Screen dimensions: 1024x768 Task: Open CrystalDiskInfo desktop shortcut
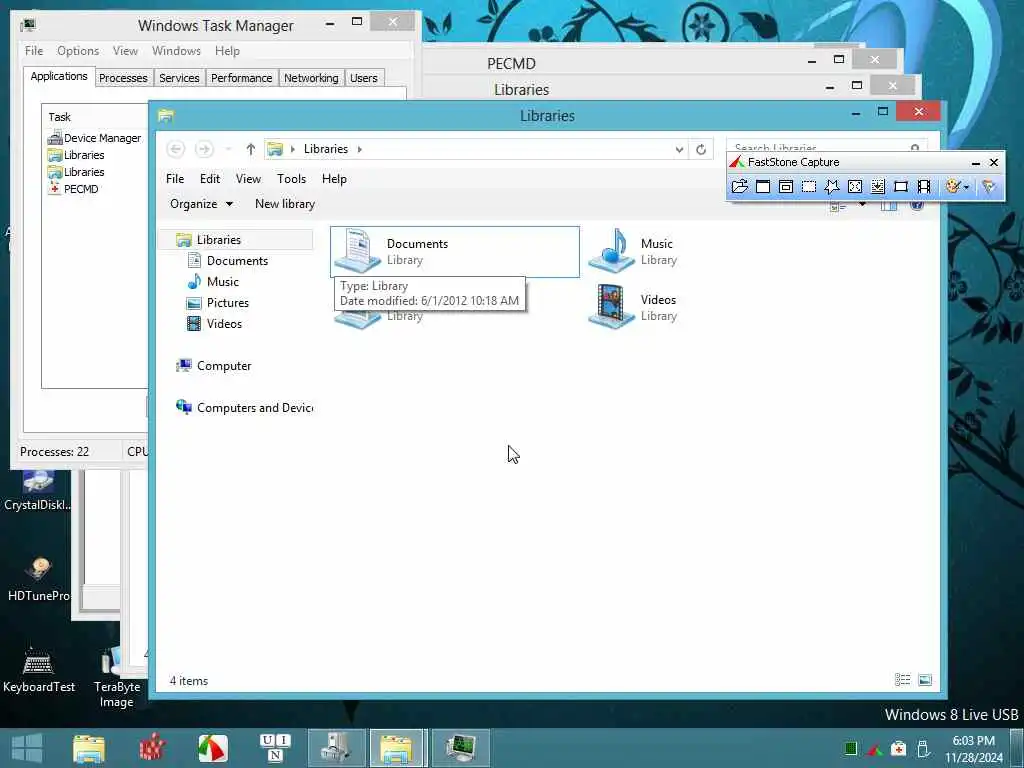coord(38,491)
